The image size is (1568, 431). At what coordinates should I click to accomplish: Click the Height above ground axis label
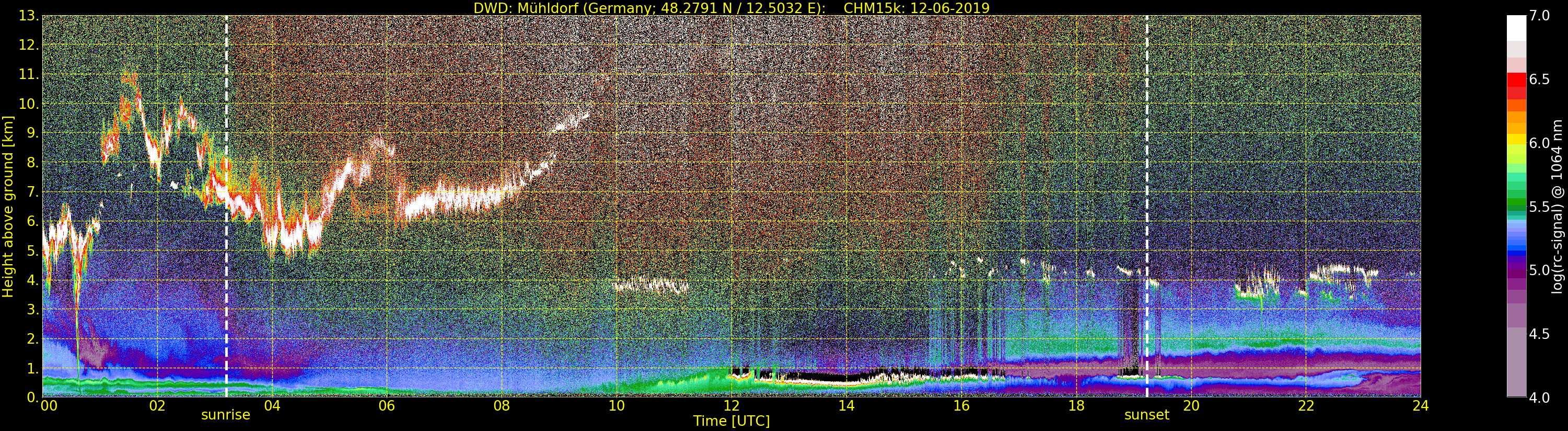(8, 206)
